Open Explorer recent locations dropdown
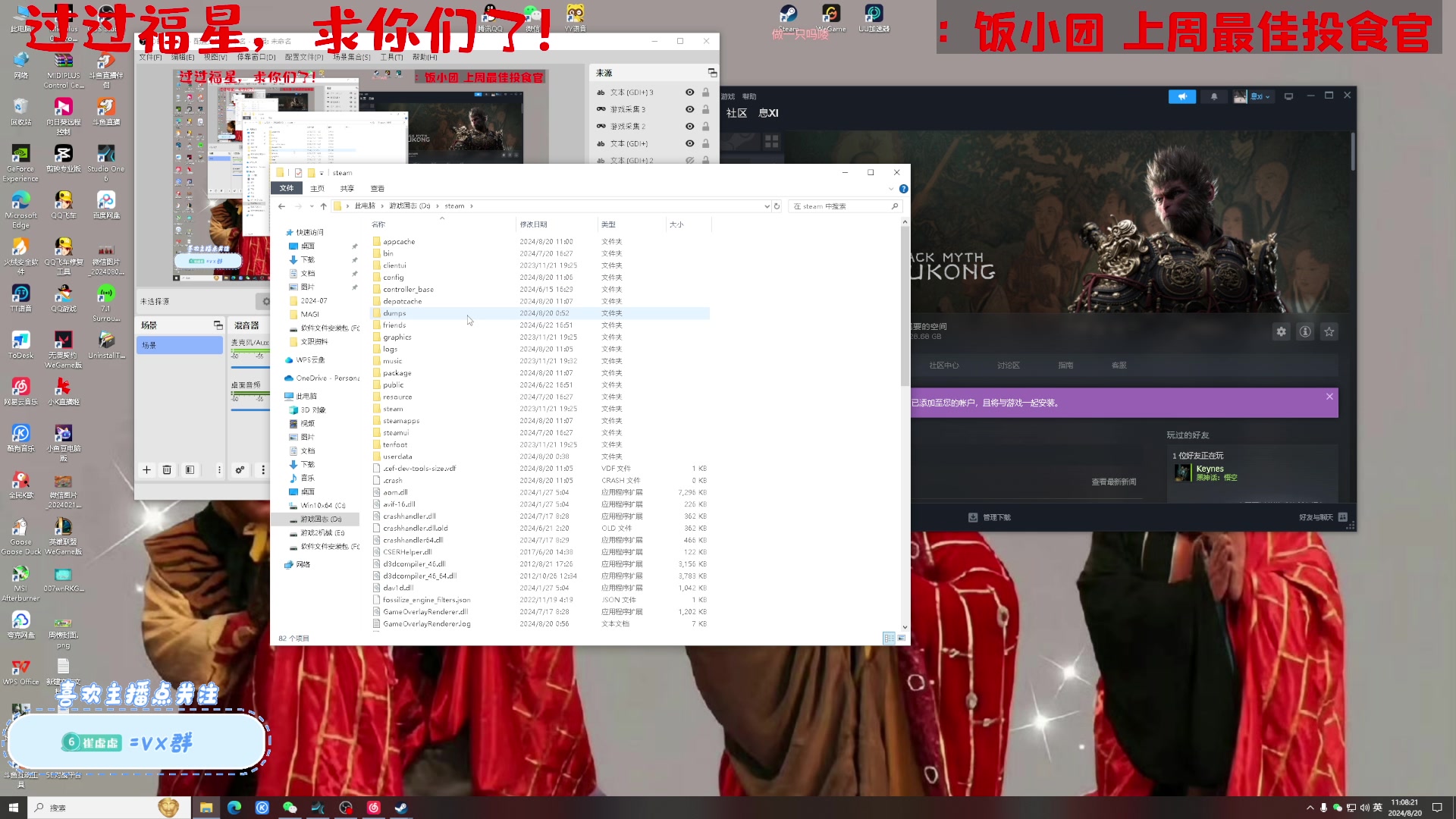Image resolution: width=1456 pixels, height=819 pixels. tap(310, 206)
